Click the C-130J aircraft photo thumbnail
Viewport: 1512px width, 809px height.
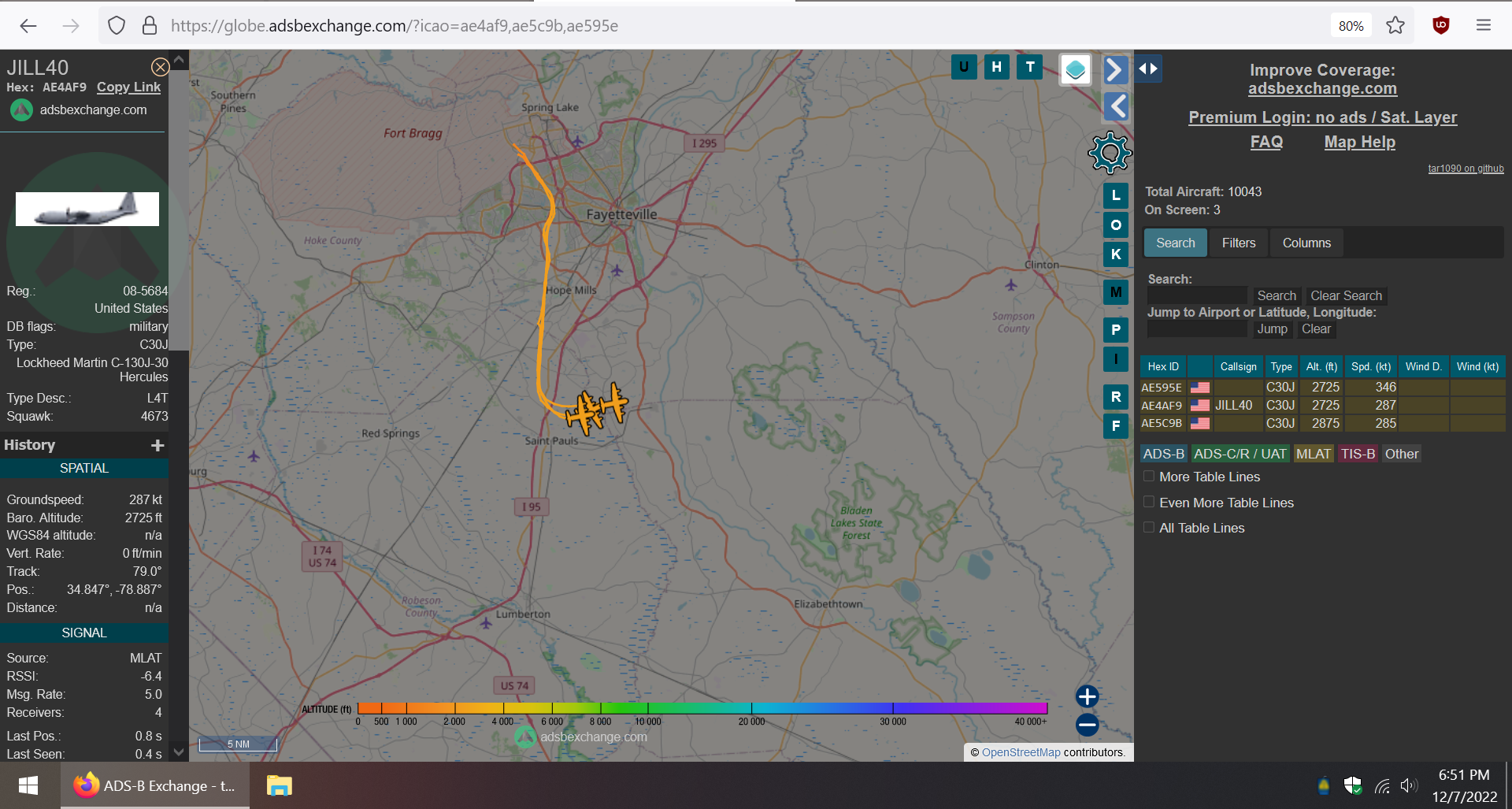point(87,209)
